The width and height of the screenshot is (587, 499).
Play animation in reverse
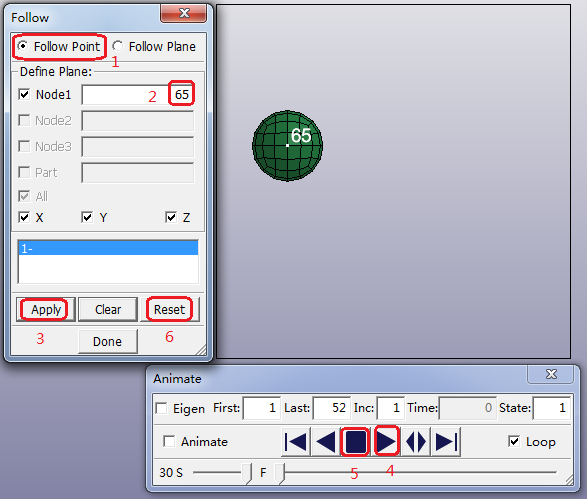point(326,442)
